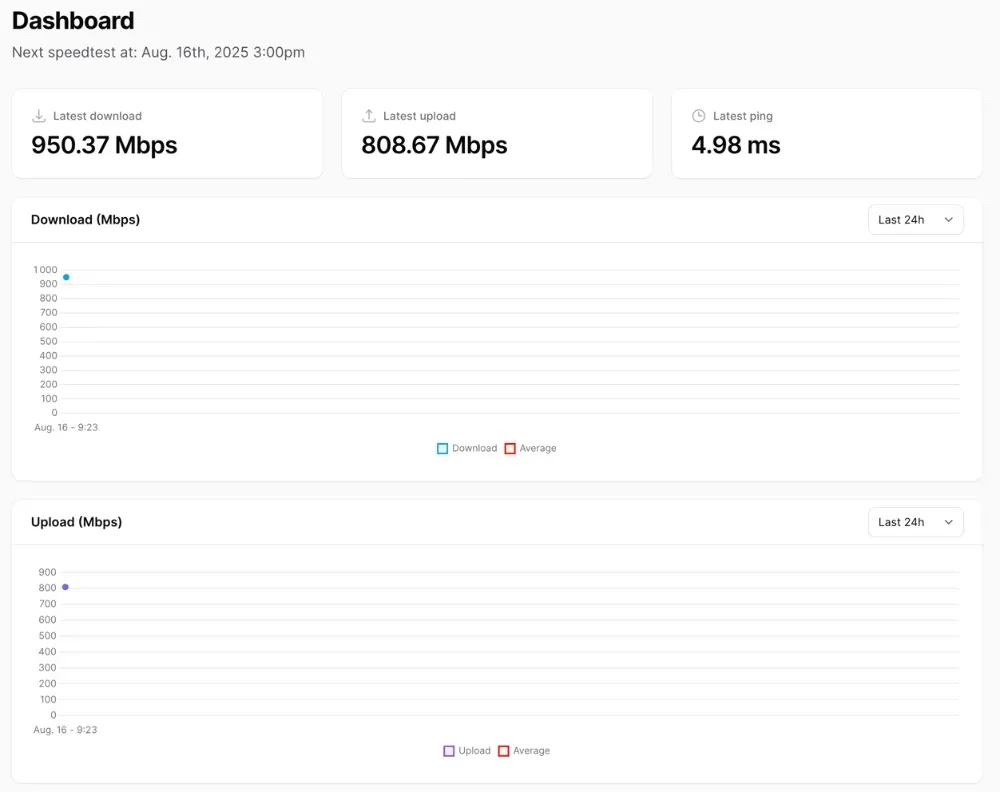Click the clock icon beside Latest ping
Image resolution: width=1000 pixels, height=792 pixels.
(699, 116)
